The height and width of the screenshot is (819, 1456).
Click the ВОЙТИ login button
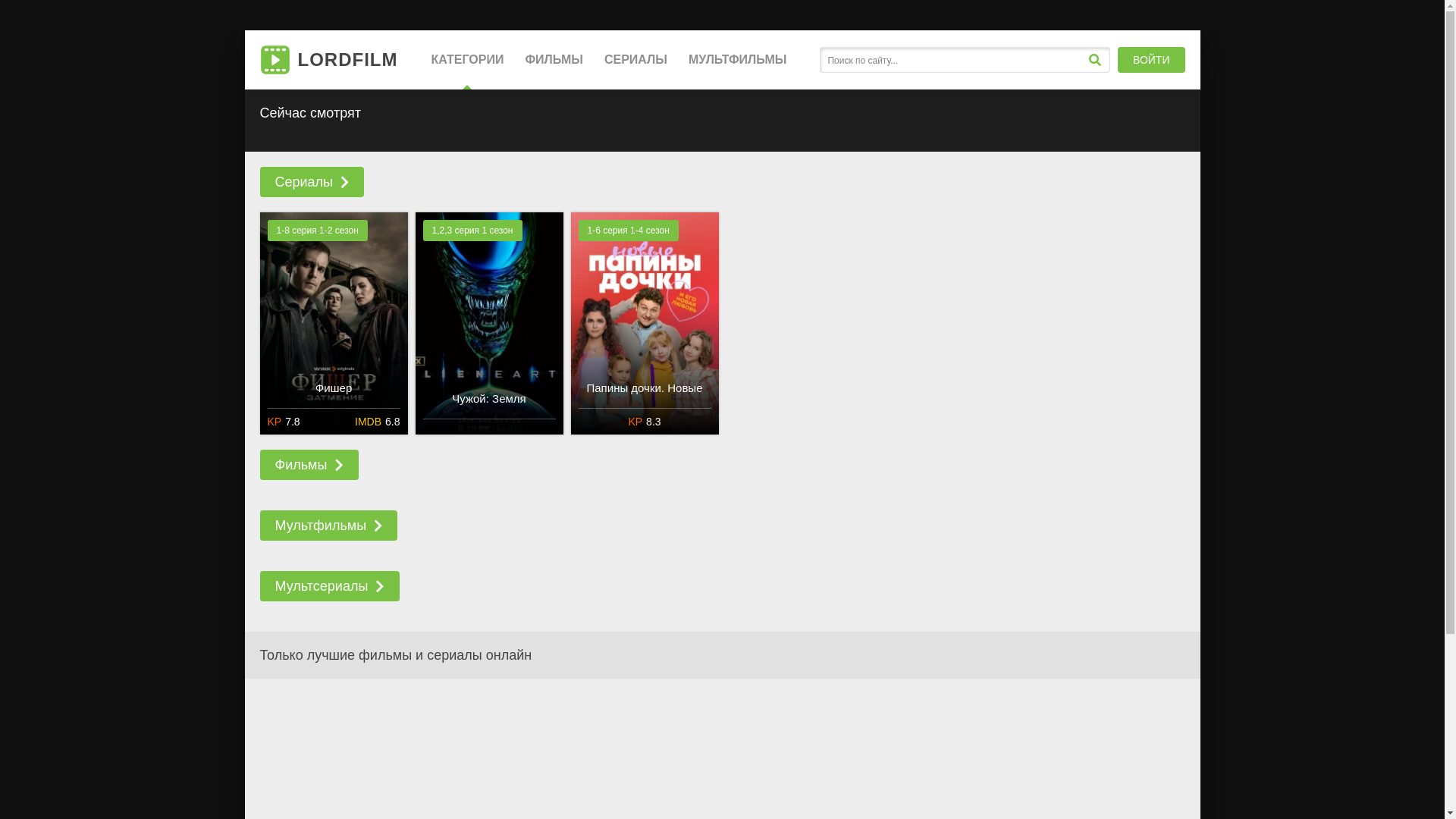[1151, 60]
